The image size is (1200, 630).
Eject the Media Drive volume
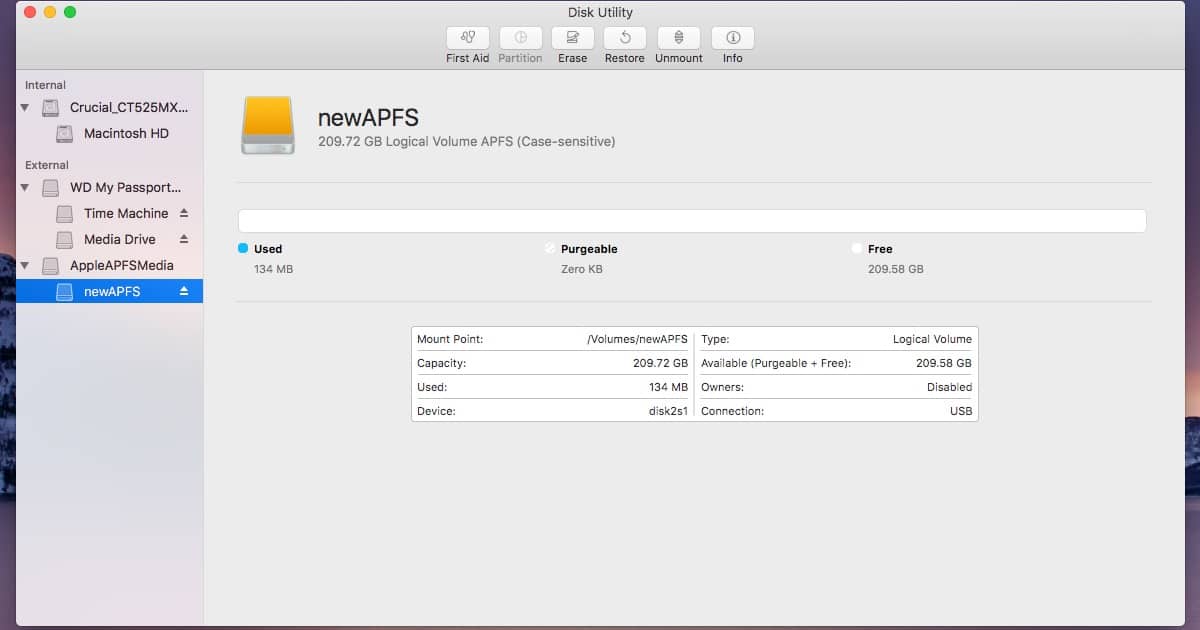click(x=184, y=239)
